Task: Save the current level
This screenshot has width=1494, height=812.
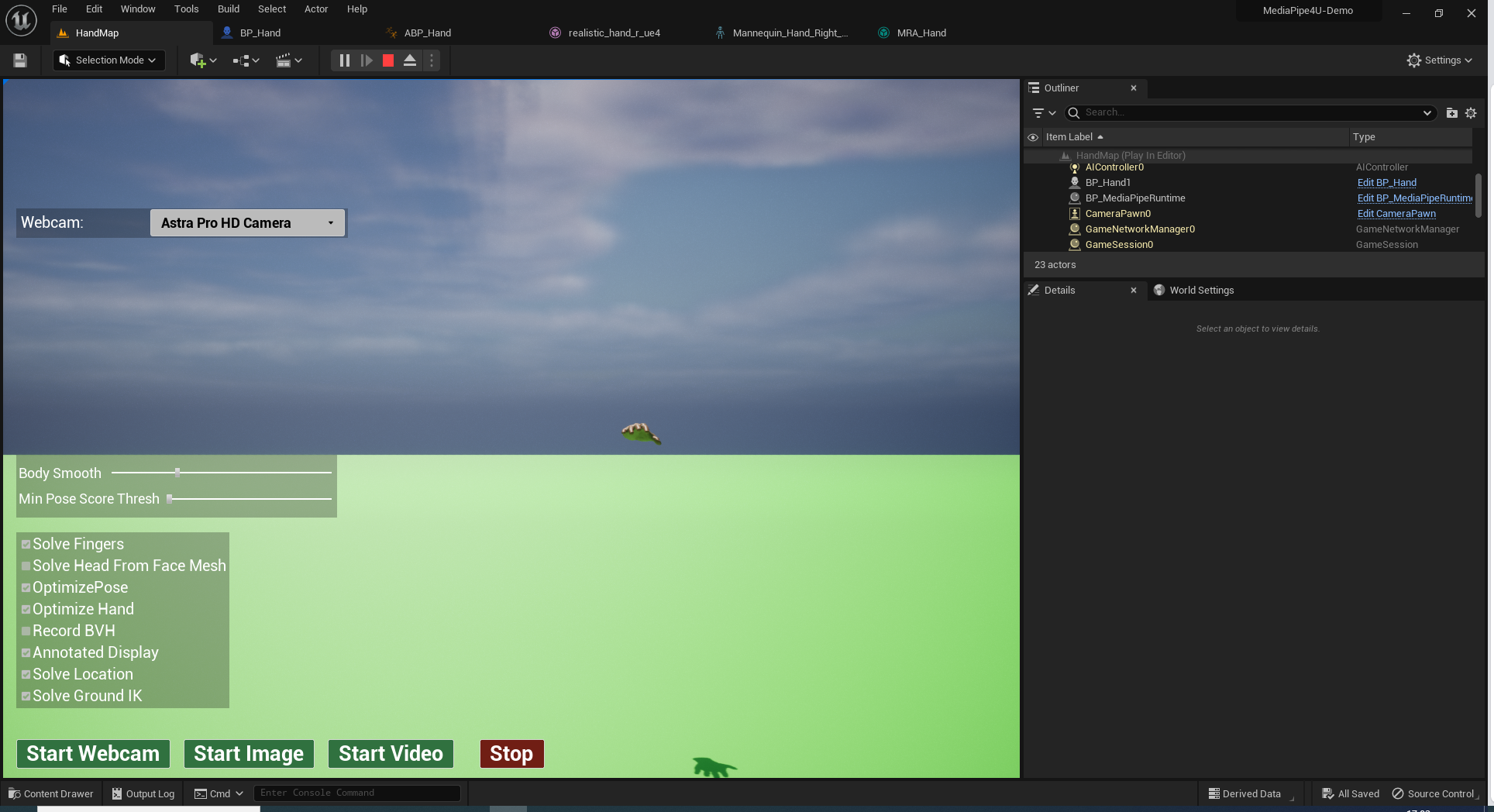Action: click(x=19, y=60)
